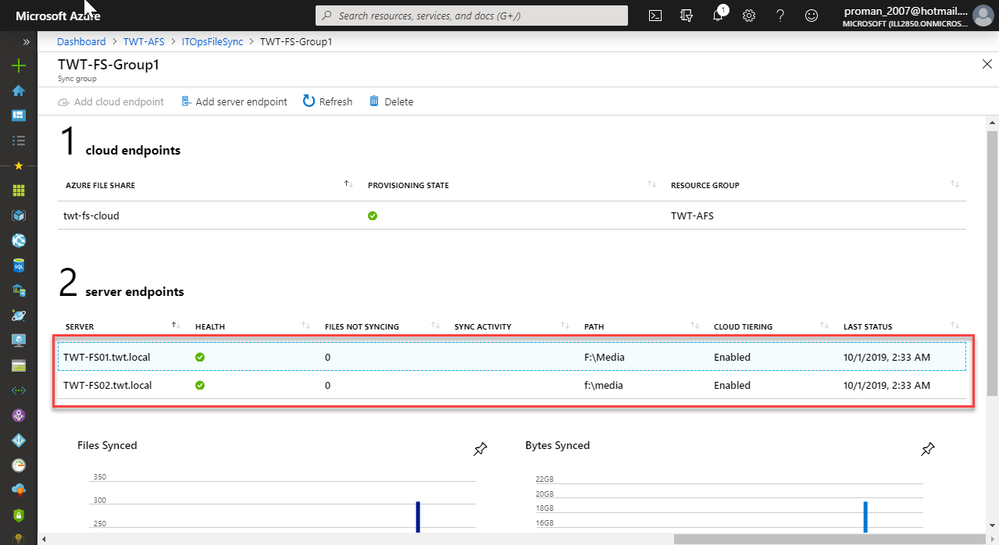Click the scroll down arrow at the bottom right
This screenshot has width=999, height=545.
[x=992, y=527]
